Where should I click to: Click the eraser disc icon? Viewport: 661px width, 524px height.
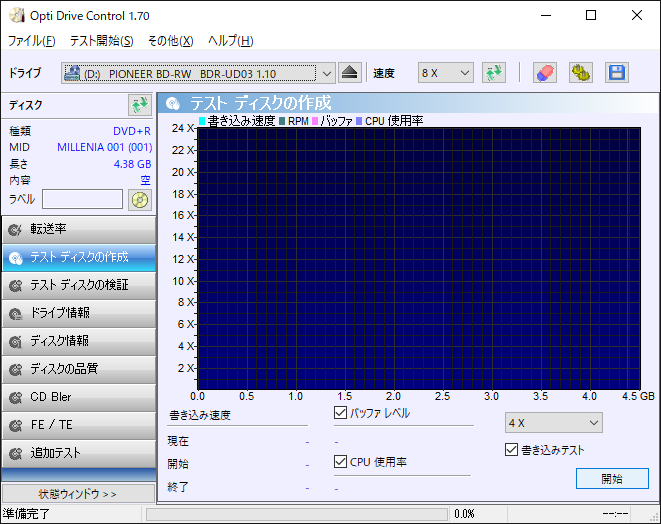[x=545, y=73]
